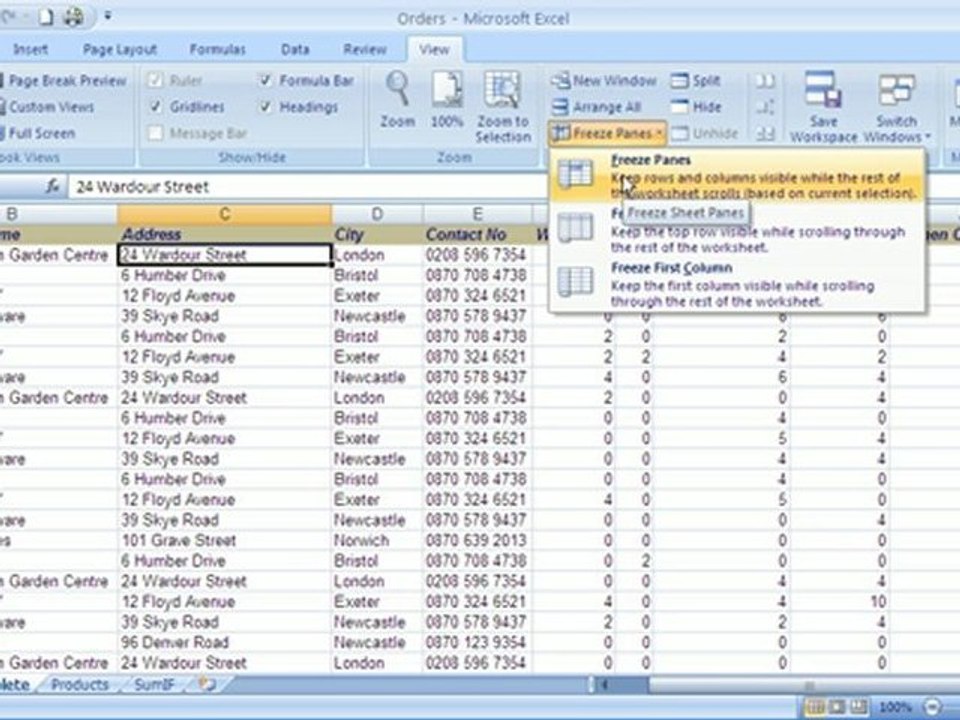Image resolution: width=960 pixels, height=720 pixels.
Task: Click Synchronous Scrolling icon
Action: (765, 107)
